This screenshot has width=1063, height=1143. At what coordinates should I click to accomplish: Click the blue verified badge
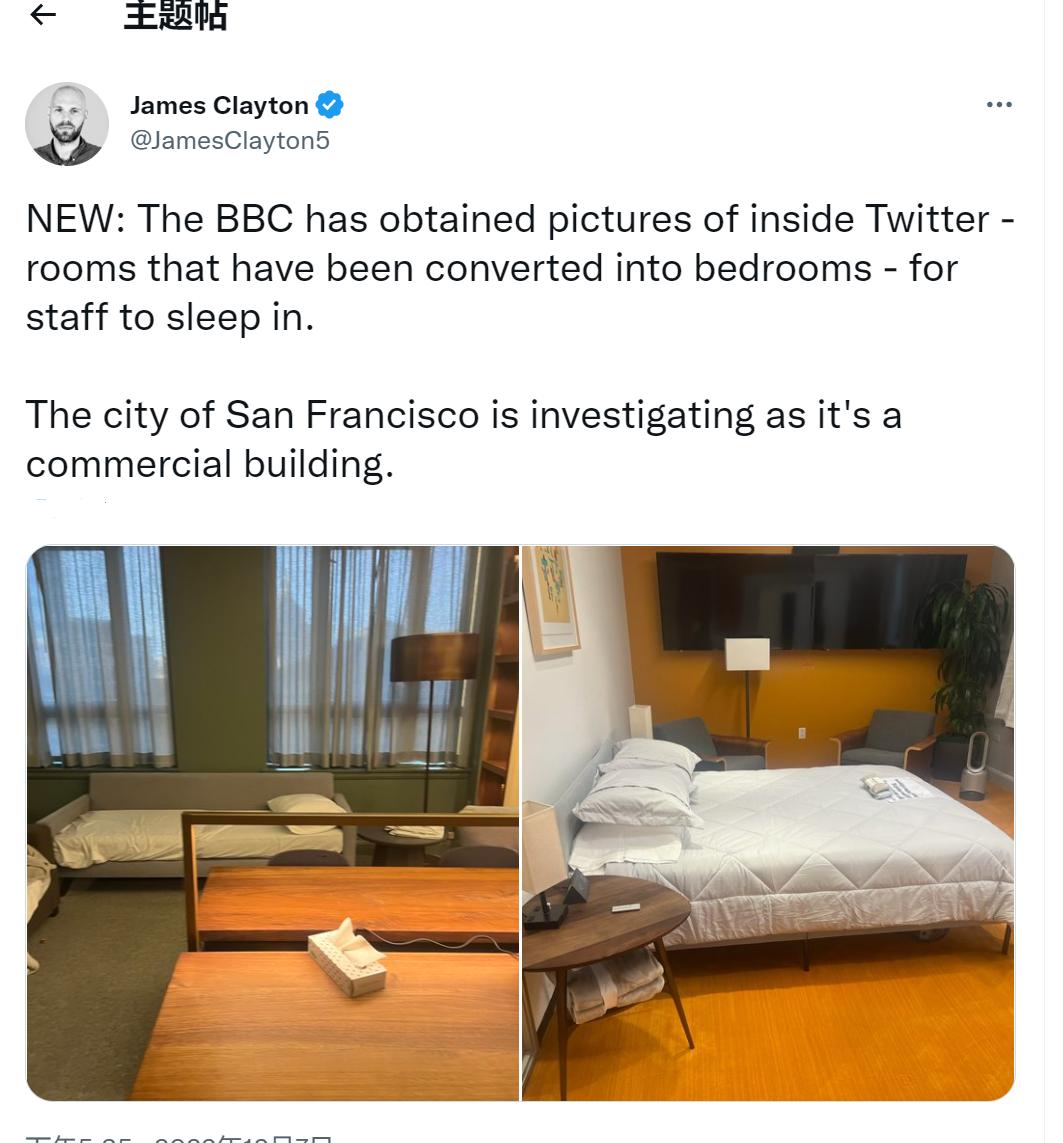click(330, 105)
